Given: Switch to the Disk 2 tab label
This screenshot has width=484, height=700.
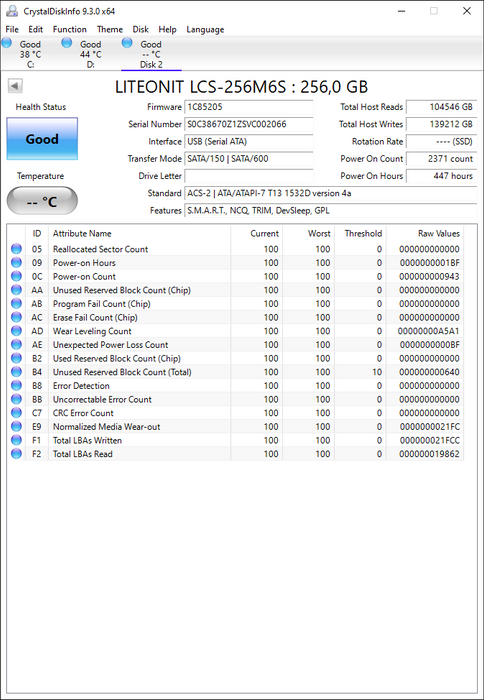Looking at the screenshot, I should pos(151,64).
